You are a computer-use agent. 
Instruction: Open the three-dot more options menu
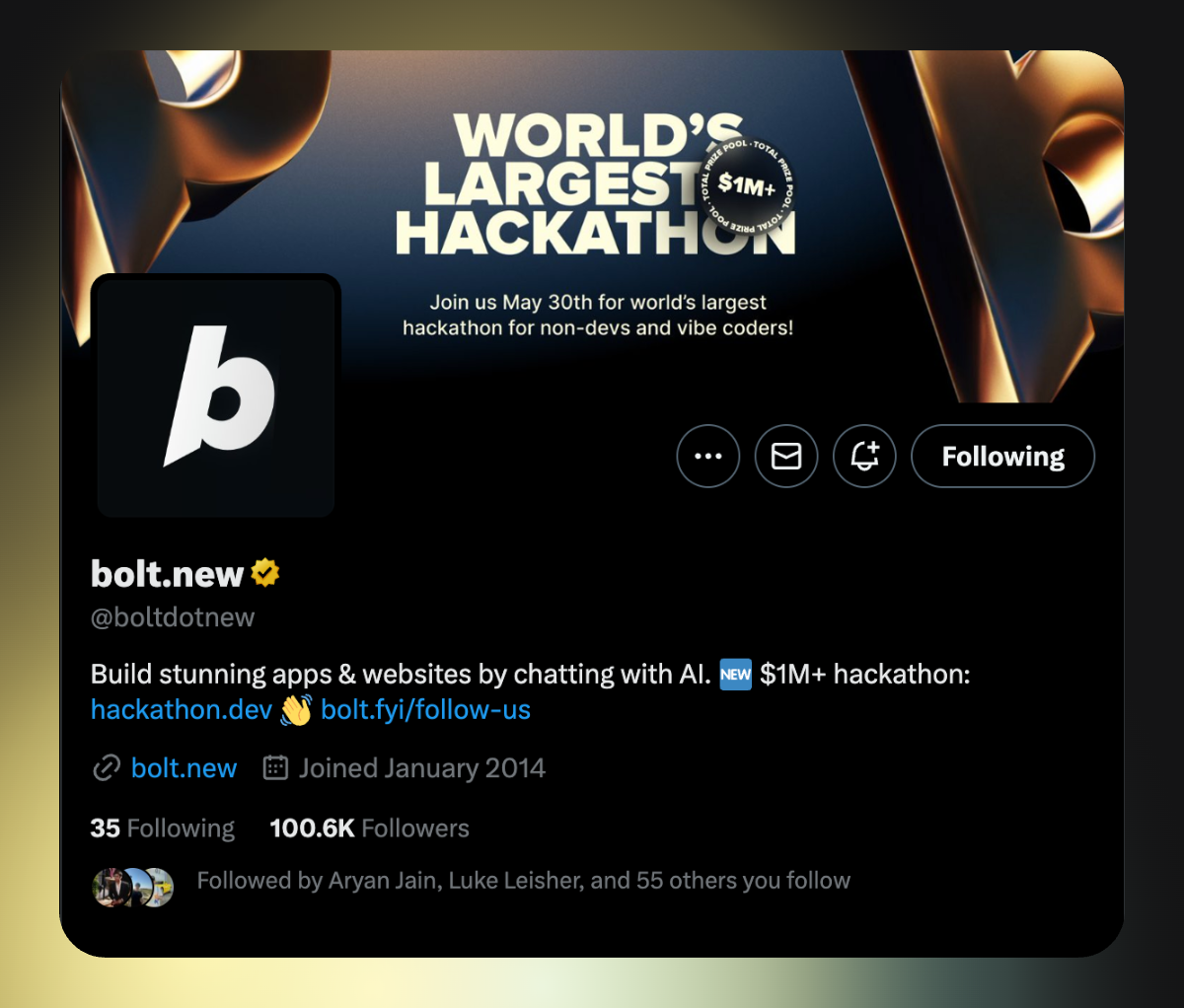click(x=707, y=456)
